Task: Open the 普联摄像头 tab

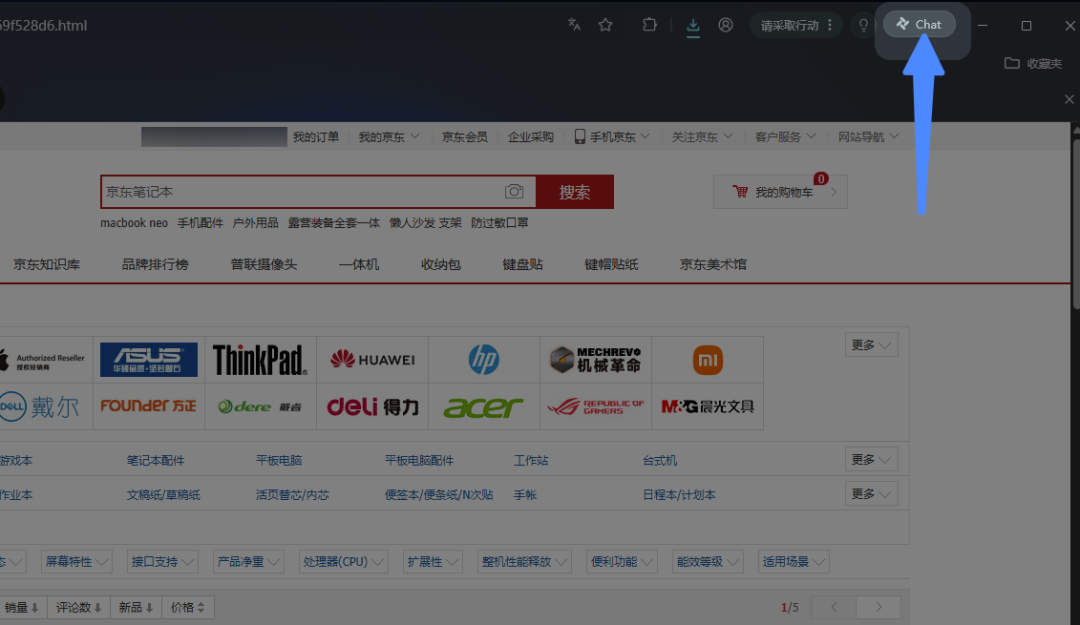Action: tap(264, 264)
